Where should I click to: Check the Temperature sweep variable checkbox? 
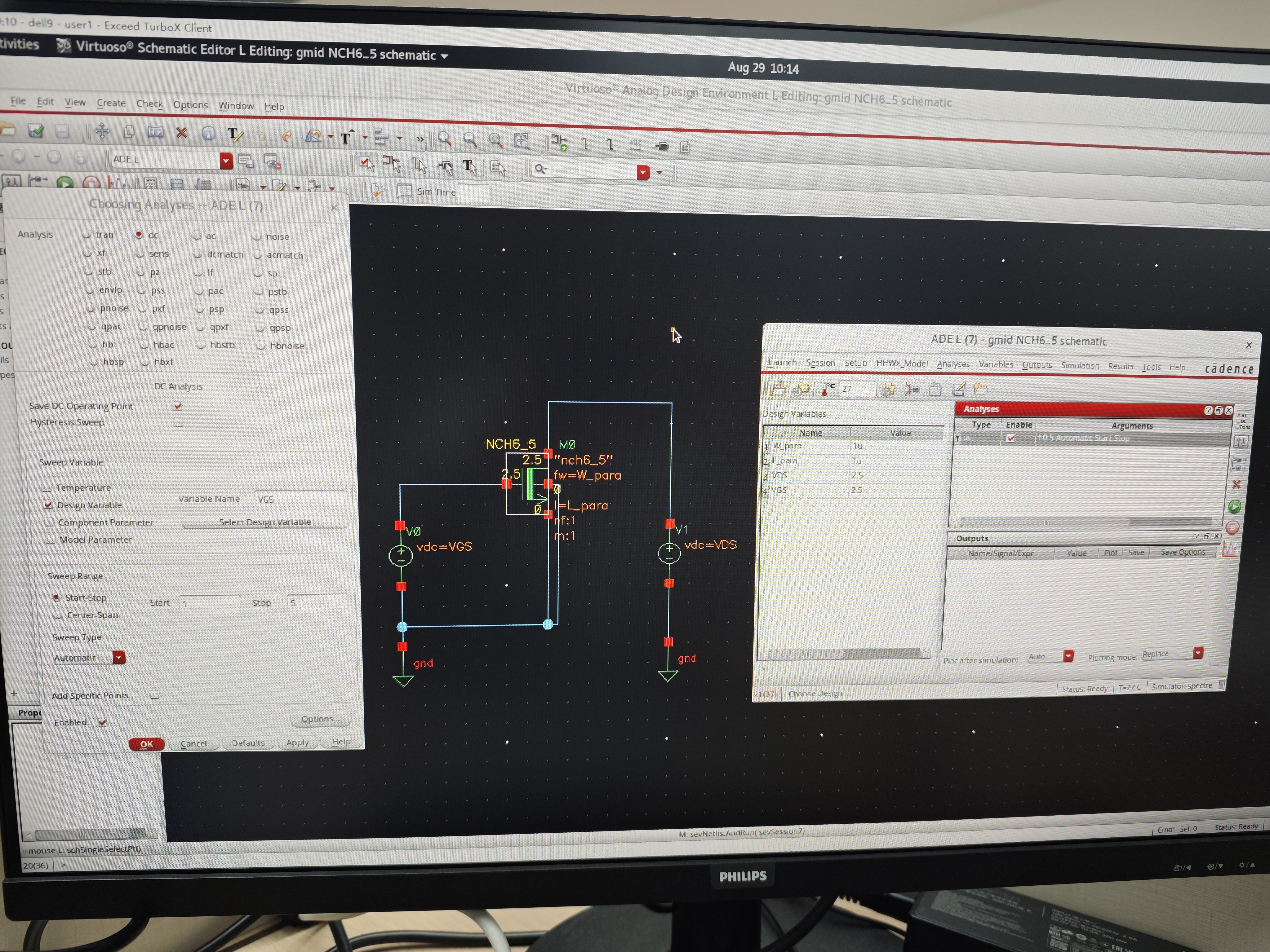[47, 487]
